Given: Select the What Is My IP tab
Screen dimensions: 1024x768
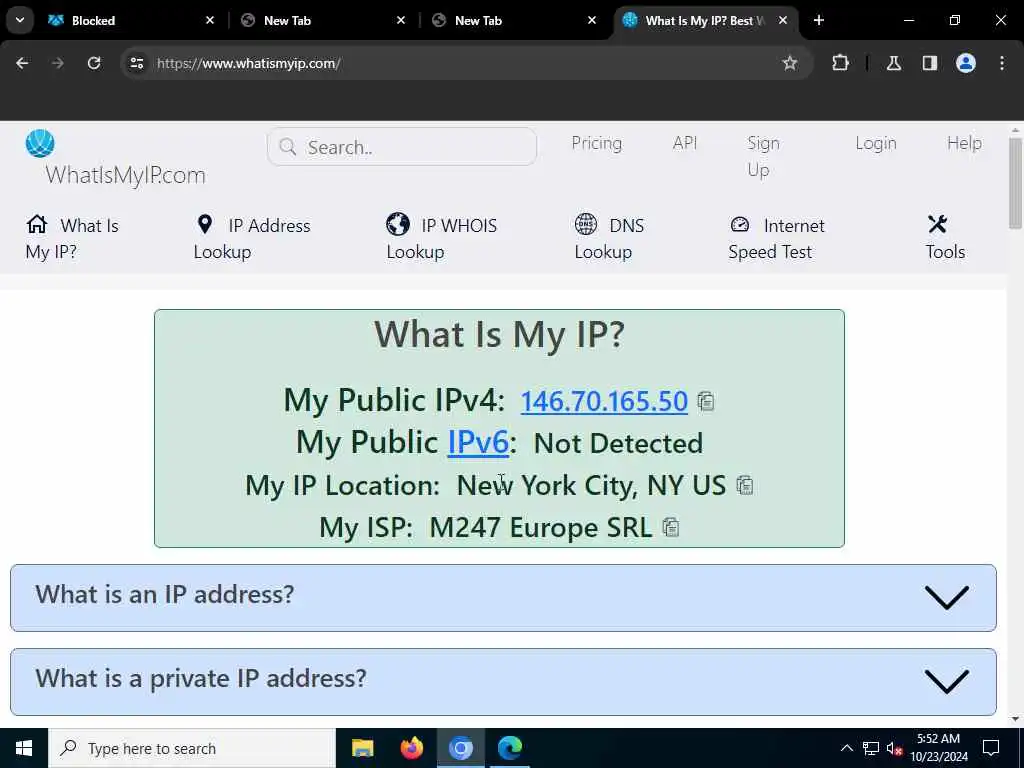Looking at the screenshot, I should pos(705,20).
